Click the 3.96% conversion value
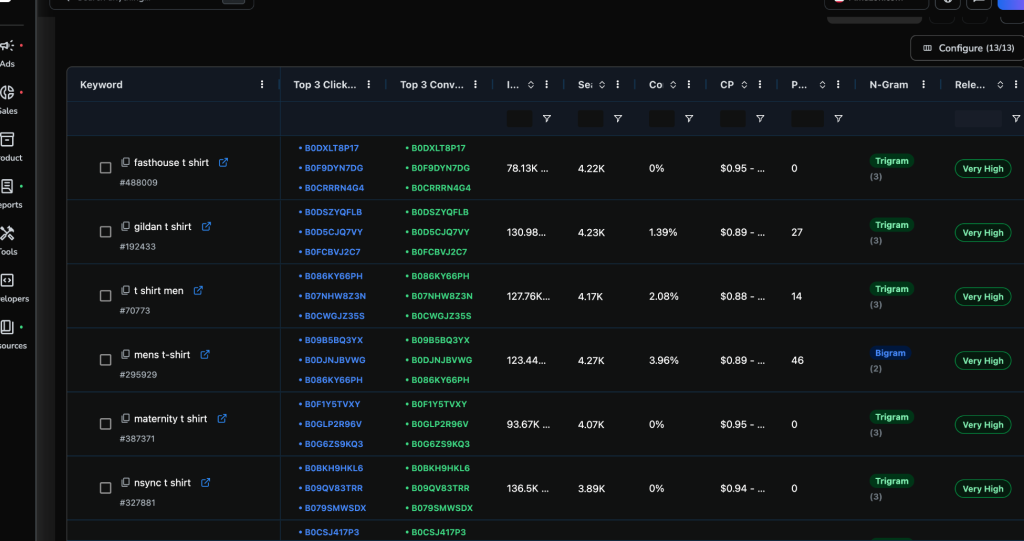Screen dimensions: 1024x541 [664, 360]
